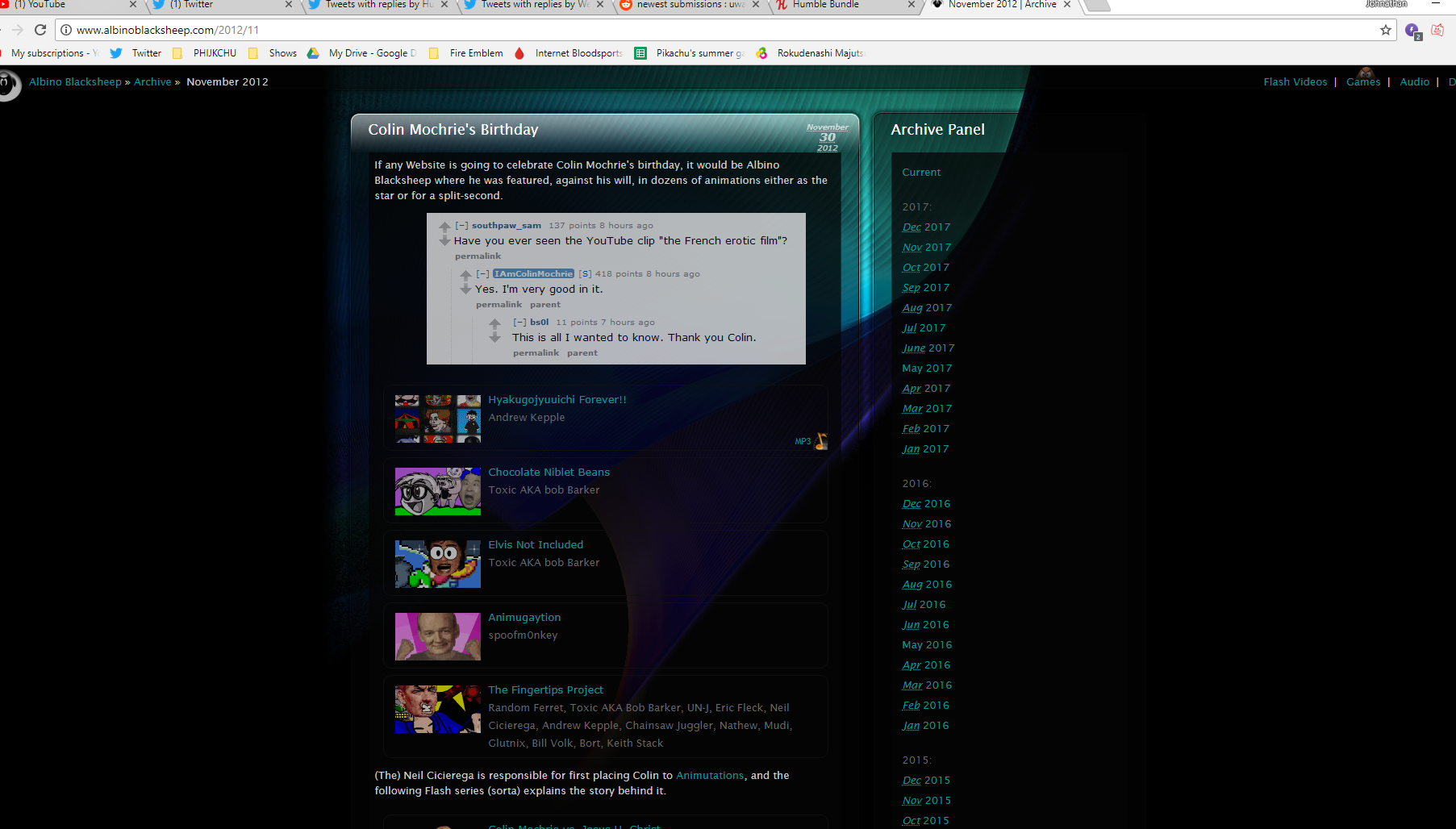Open the Flash Videos menu link
The image size is (1456, 829).
point(1295,81)
